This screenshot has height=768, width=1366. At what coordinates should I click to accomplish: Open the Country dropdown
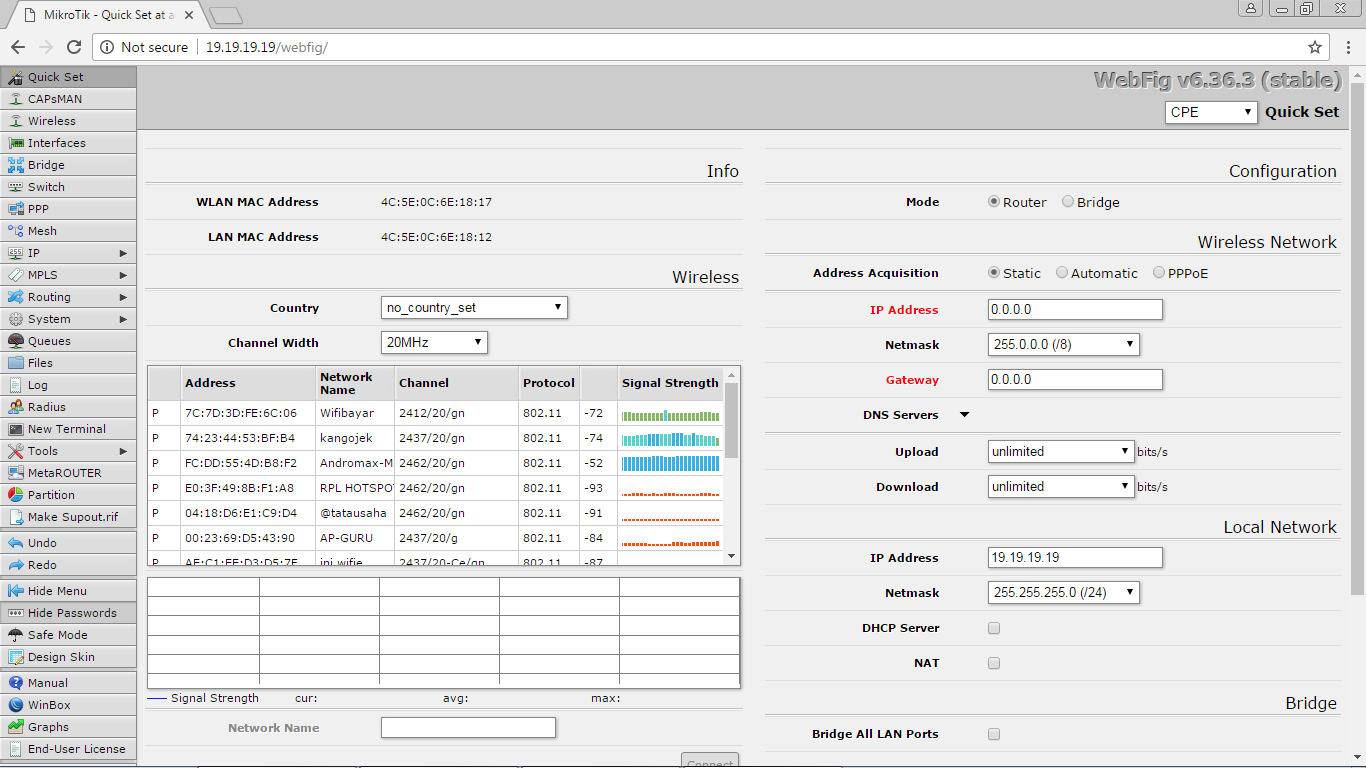point(474,307)
